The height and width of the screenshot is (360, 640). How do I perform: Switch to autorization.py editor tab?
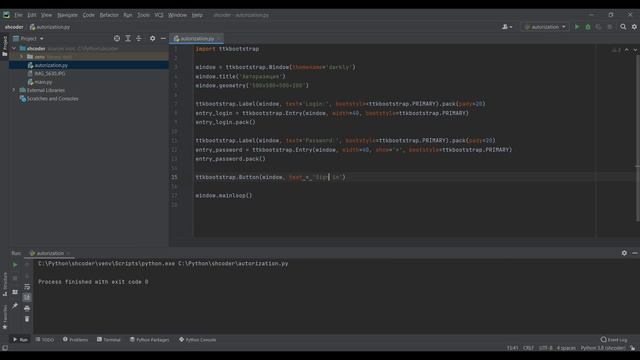coord(197,38)
